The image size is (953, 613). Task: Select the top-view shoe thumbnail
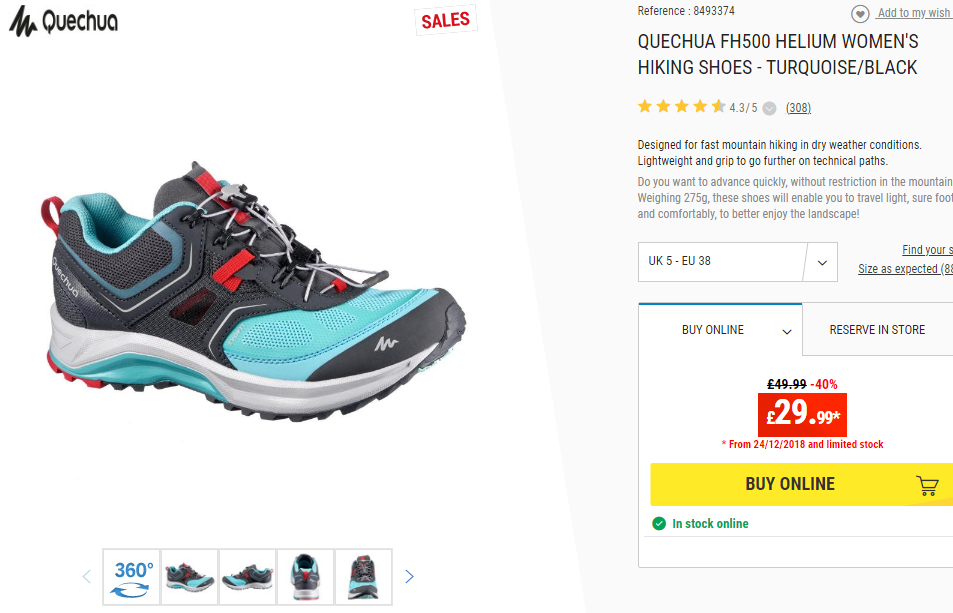pos(364,577)
